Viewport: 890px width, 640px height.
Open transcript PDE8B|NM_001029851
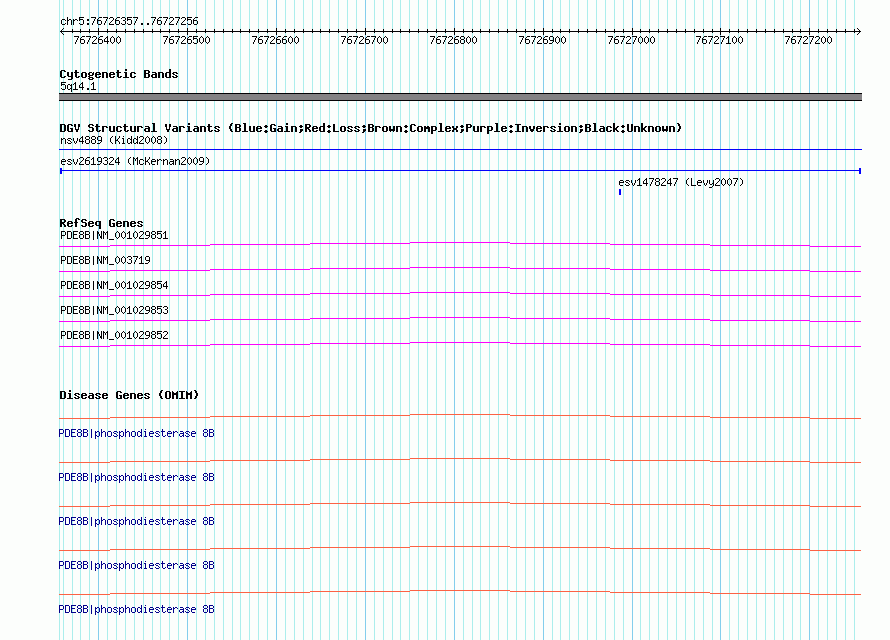[x=114, y=235]
